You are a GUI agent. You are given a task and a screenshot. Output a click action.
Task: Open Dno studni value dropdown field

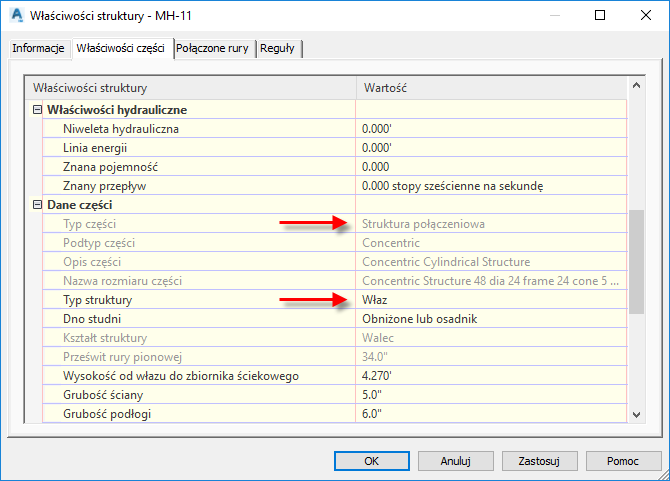(x=491, y=319)
